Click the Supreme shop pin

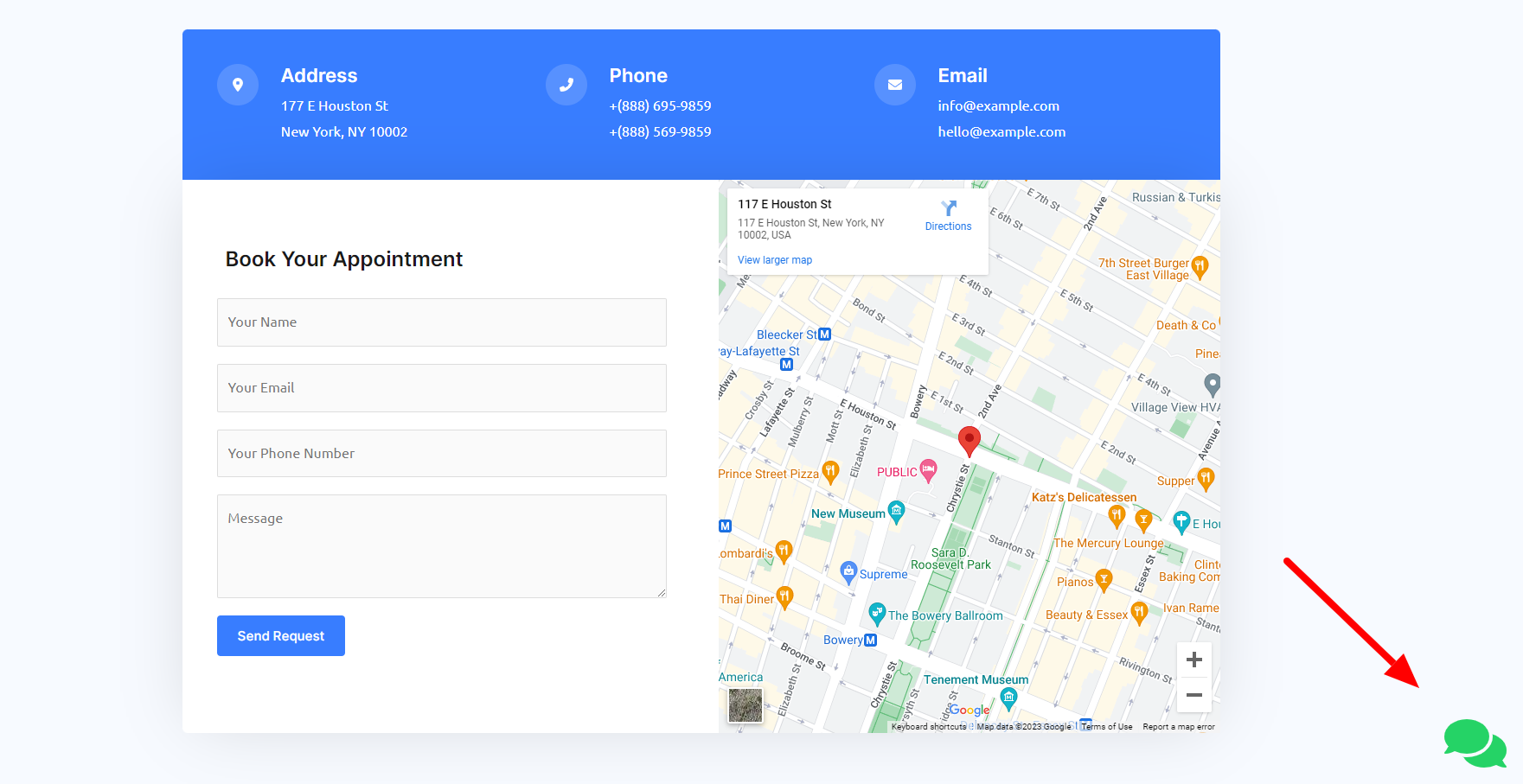[x=849, y=571]
